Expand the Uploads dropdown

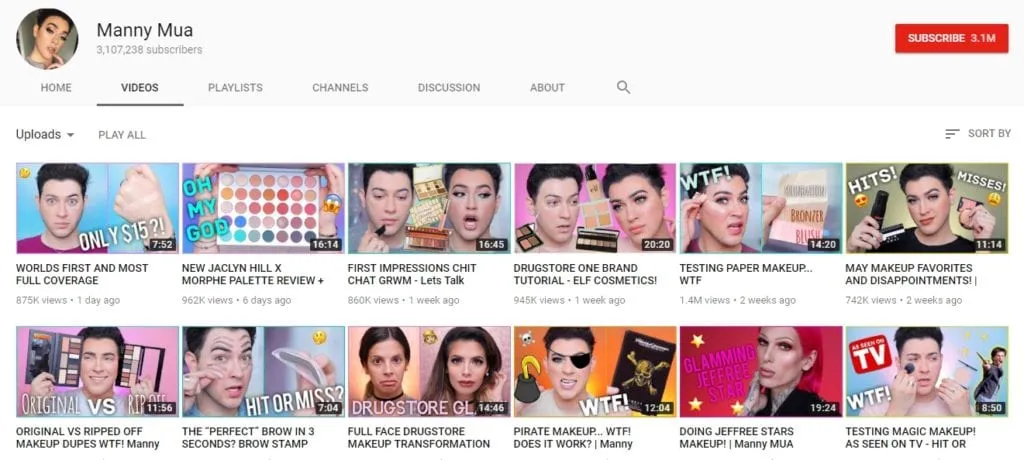45,135
